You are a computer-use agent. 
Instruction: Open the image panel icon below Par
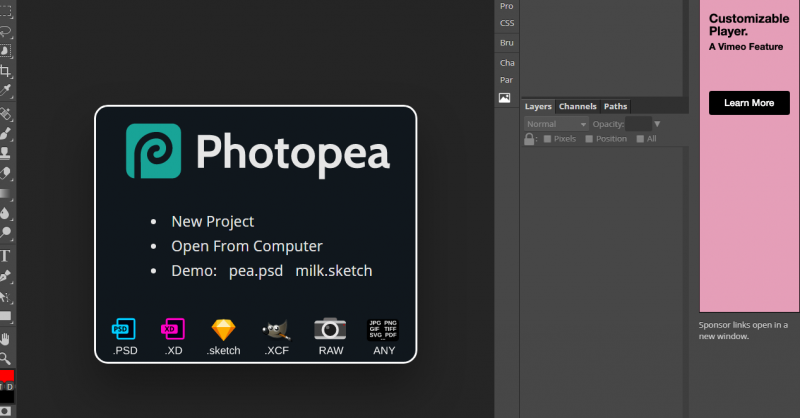point(505,98)
